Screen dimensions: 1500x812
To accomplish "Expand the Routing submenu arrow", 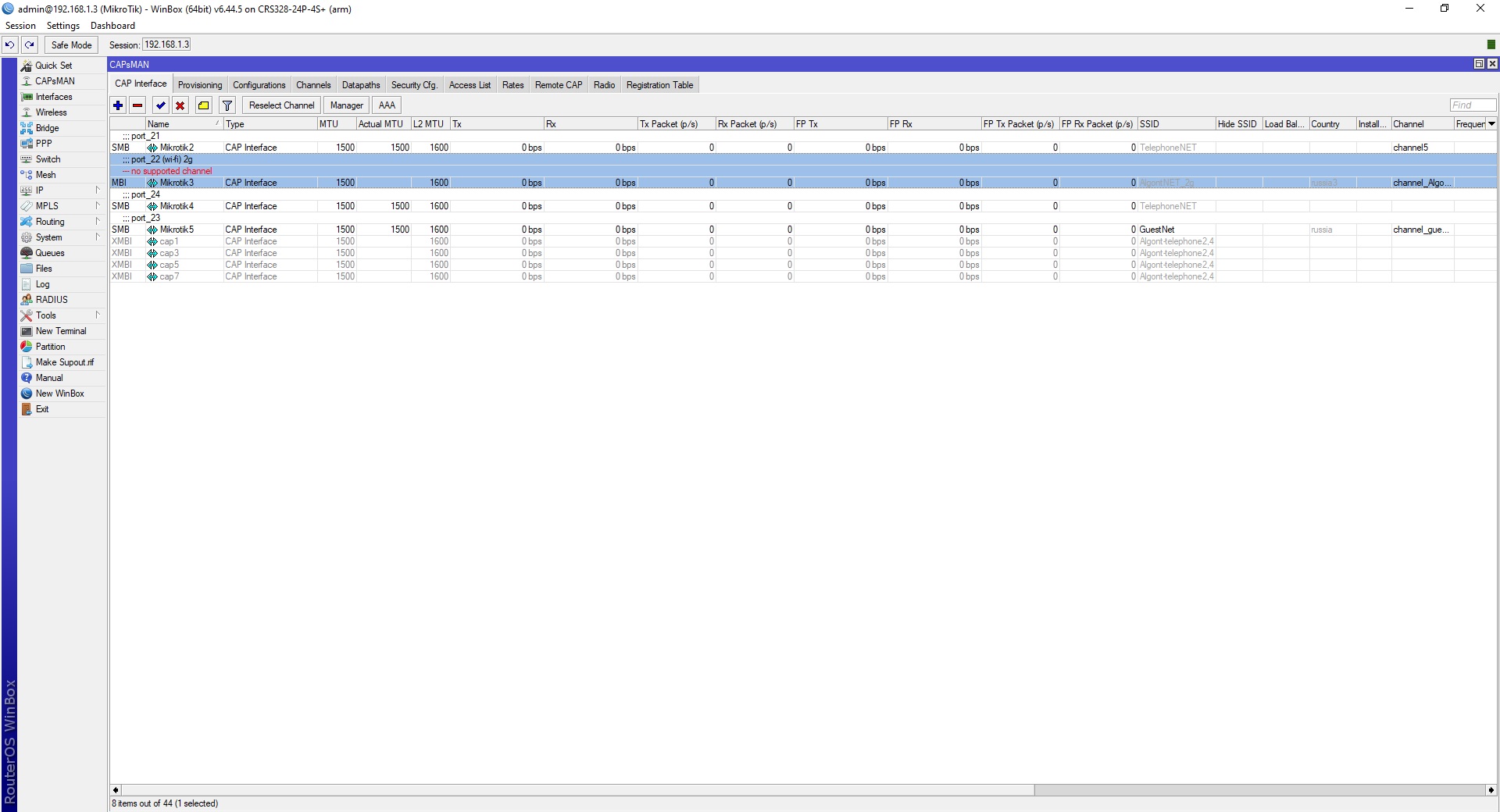I will point(98,222).
